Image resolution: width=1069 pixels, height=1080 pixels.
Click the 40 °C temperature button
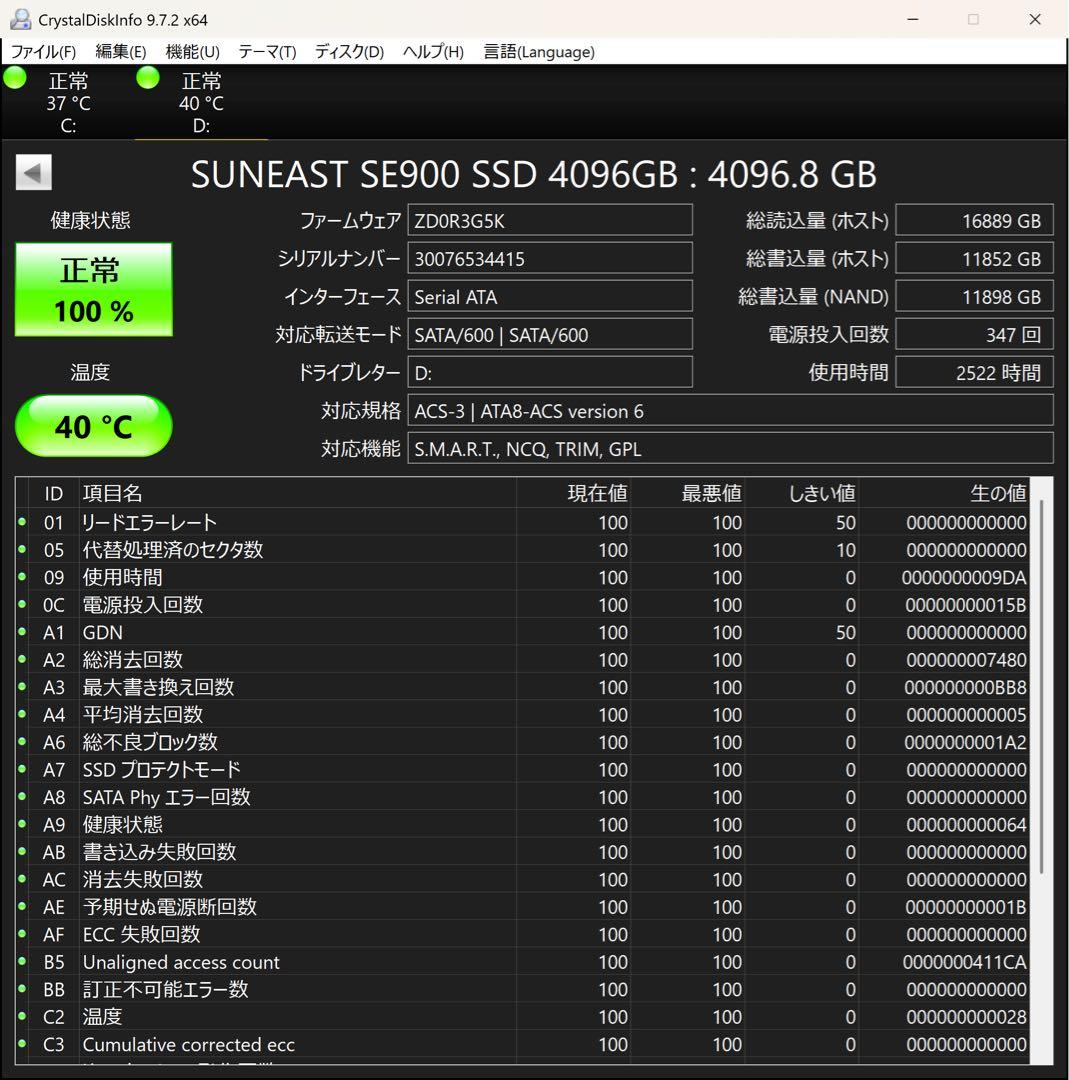click(x=94, y=426)
